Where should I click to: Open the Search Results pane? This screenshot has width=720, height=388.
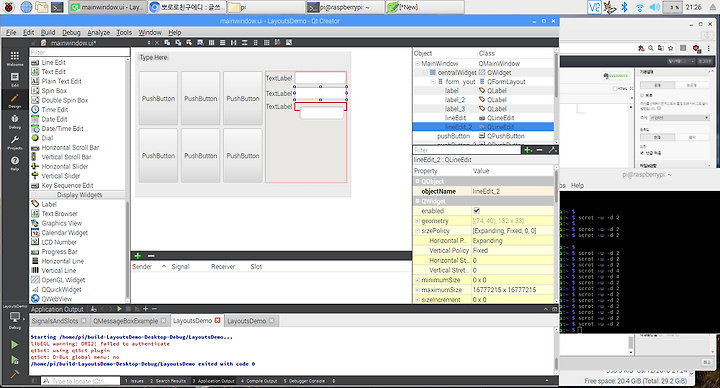point(168,381)
